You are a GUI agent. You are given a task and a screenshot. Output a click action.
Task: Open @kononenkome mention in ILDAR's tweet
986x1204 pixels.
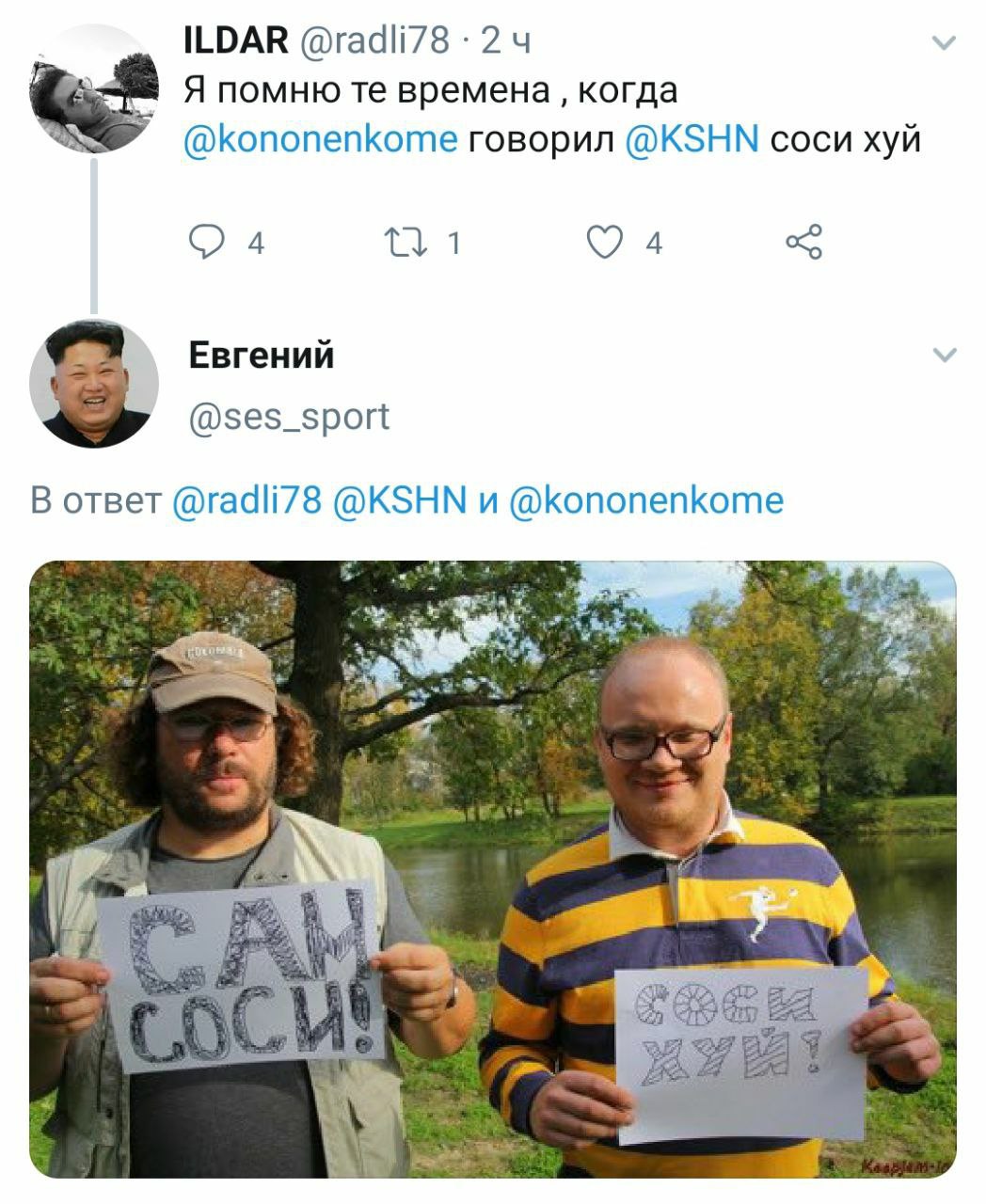click(x=321, y=138)
